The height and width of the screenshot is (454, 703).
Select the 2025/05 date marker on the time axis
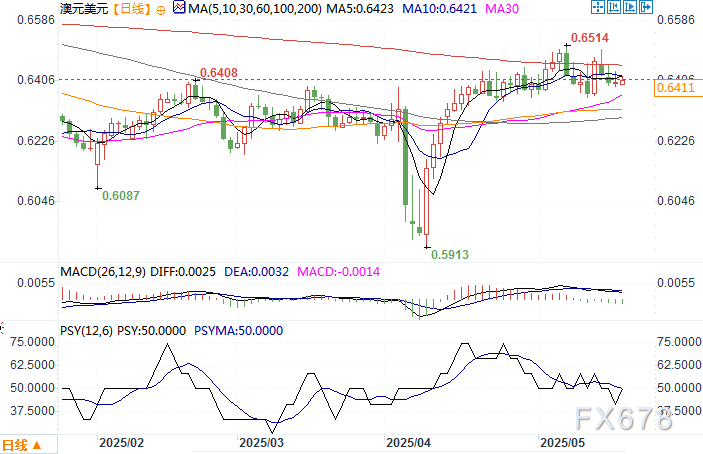coord(562,443)
